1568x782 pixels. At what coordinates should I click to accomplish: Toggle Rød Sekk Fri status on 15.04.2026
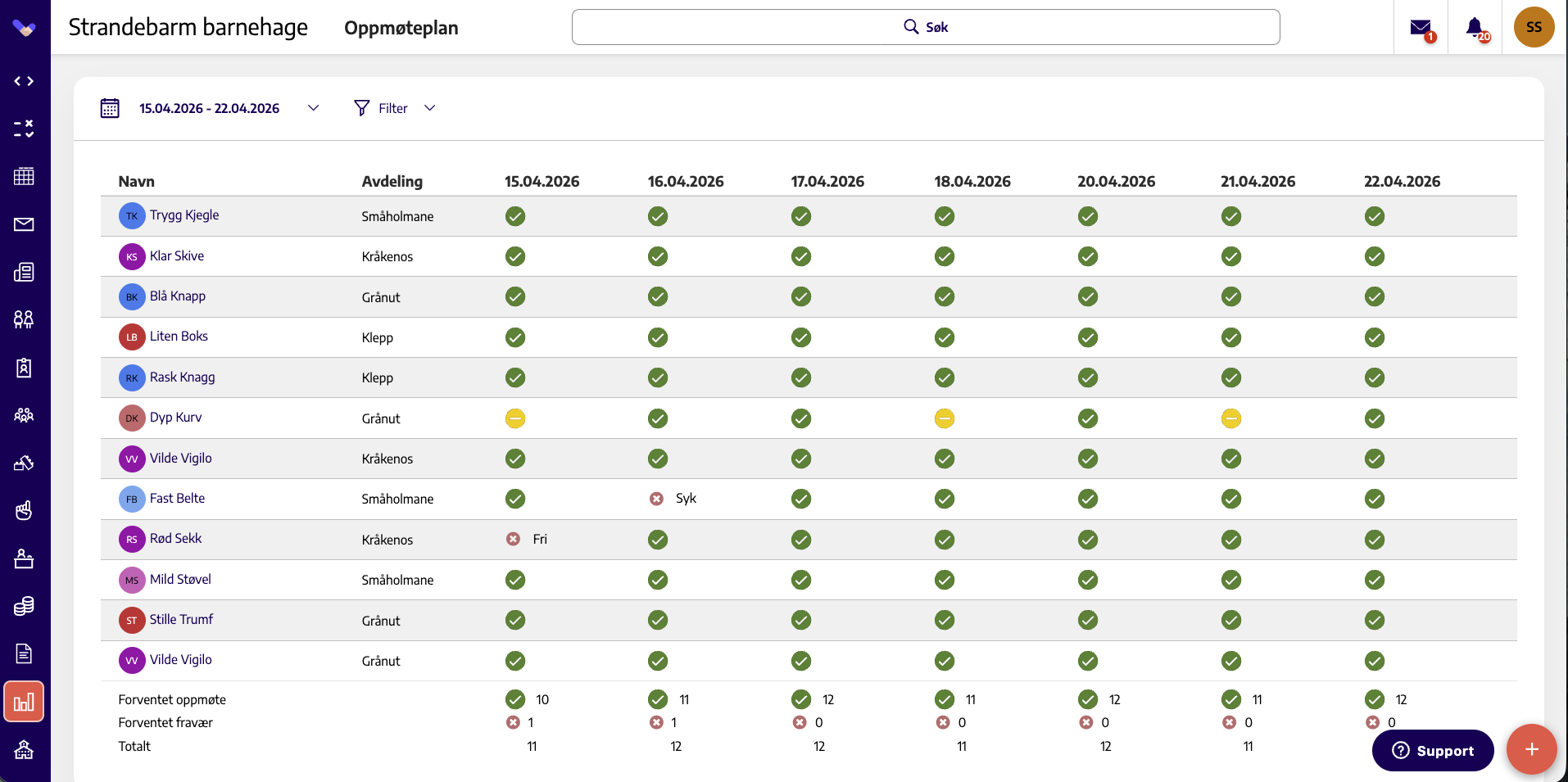(514, 539)
